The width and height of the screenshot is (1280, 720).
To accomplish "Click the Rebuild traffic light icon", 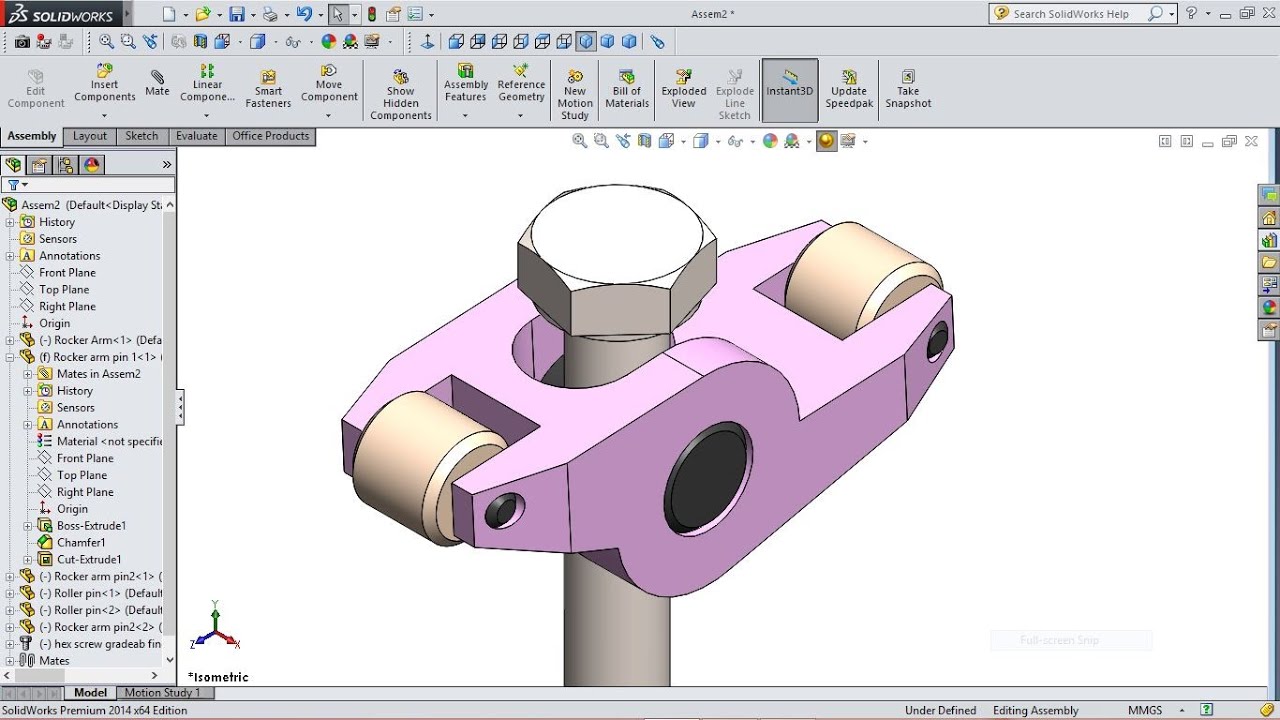I will tap(372, 14).
